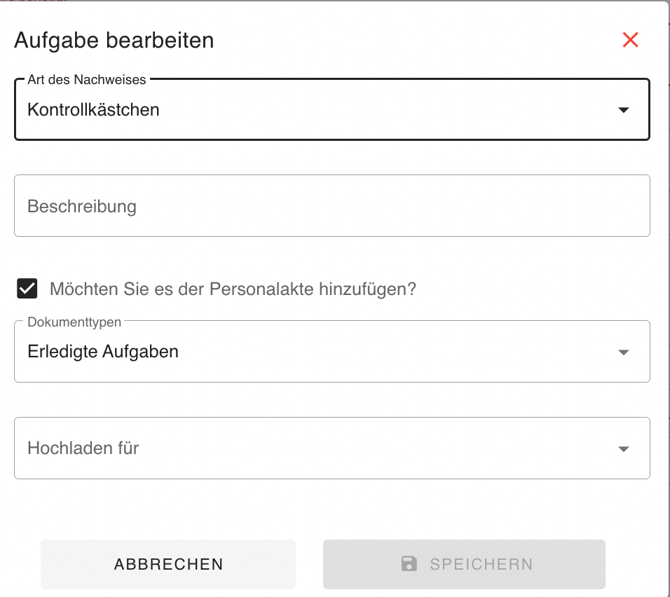The width and height of the screenshot is (670, 597).
Task: Close the Aufgabe bearbeiten dialog via red X
Action: [x=630, y=40]
